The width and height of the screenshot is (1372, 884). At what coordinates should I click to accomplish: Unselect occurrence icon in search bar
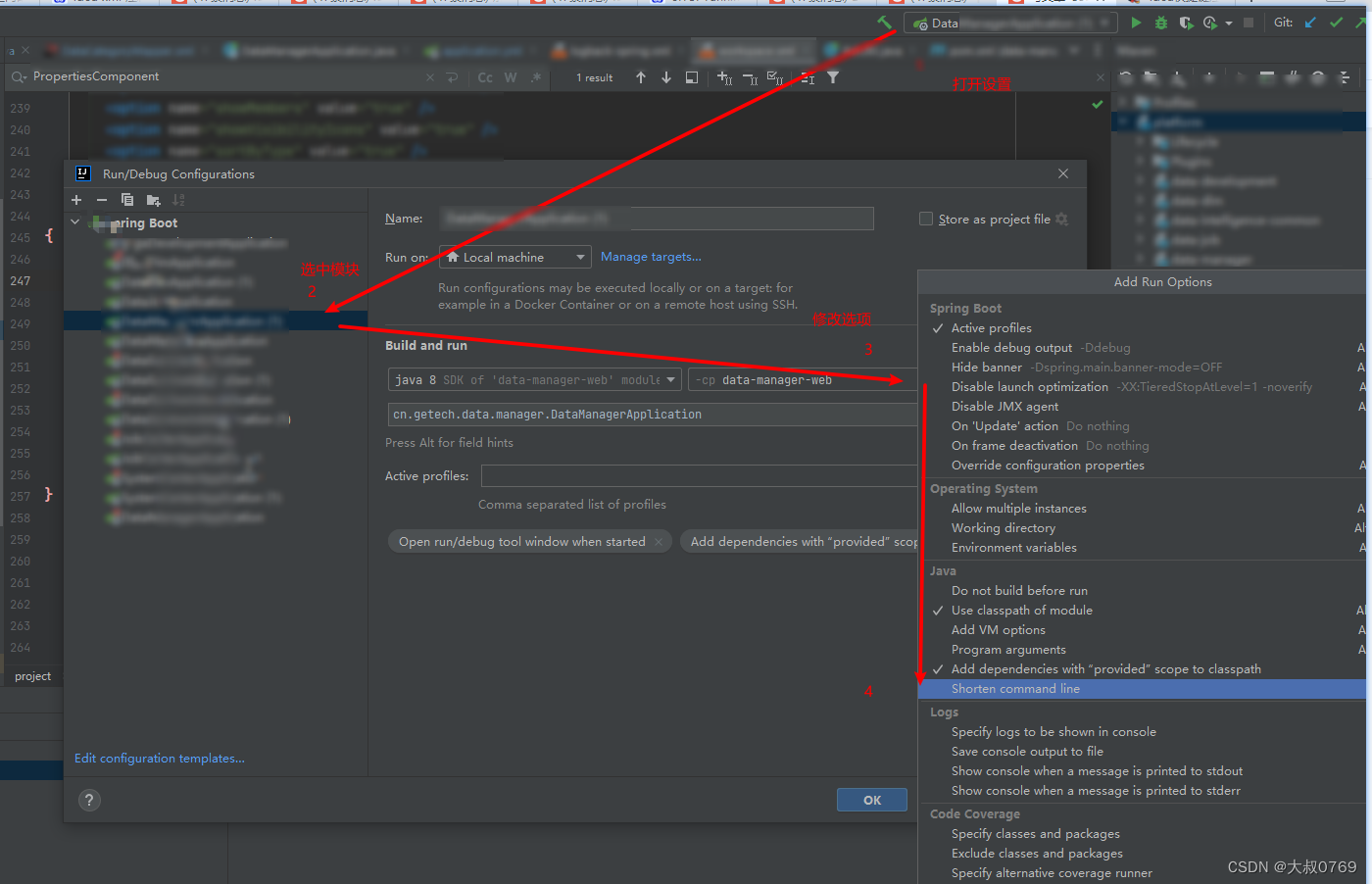[x=750, y=77]
